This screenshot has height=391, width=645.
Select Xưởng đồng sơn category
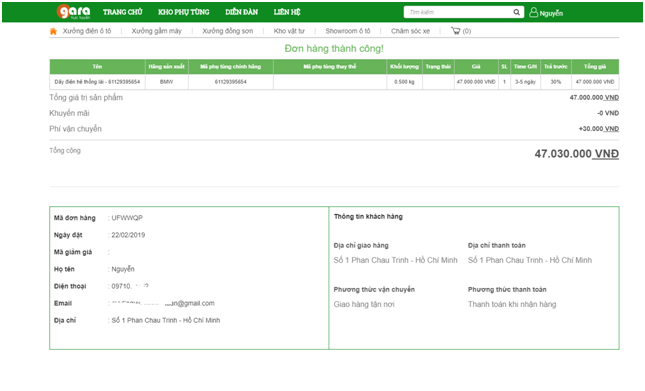click(x=227, y=31)
